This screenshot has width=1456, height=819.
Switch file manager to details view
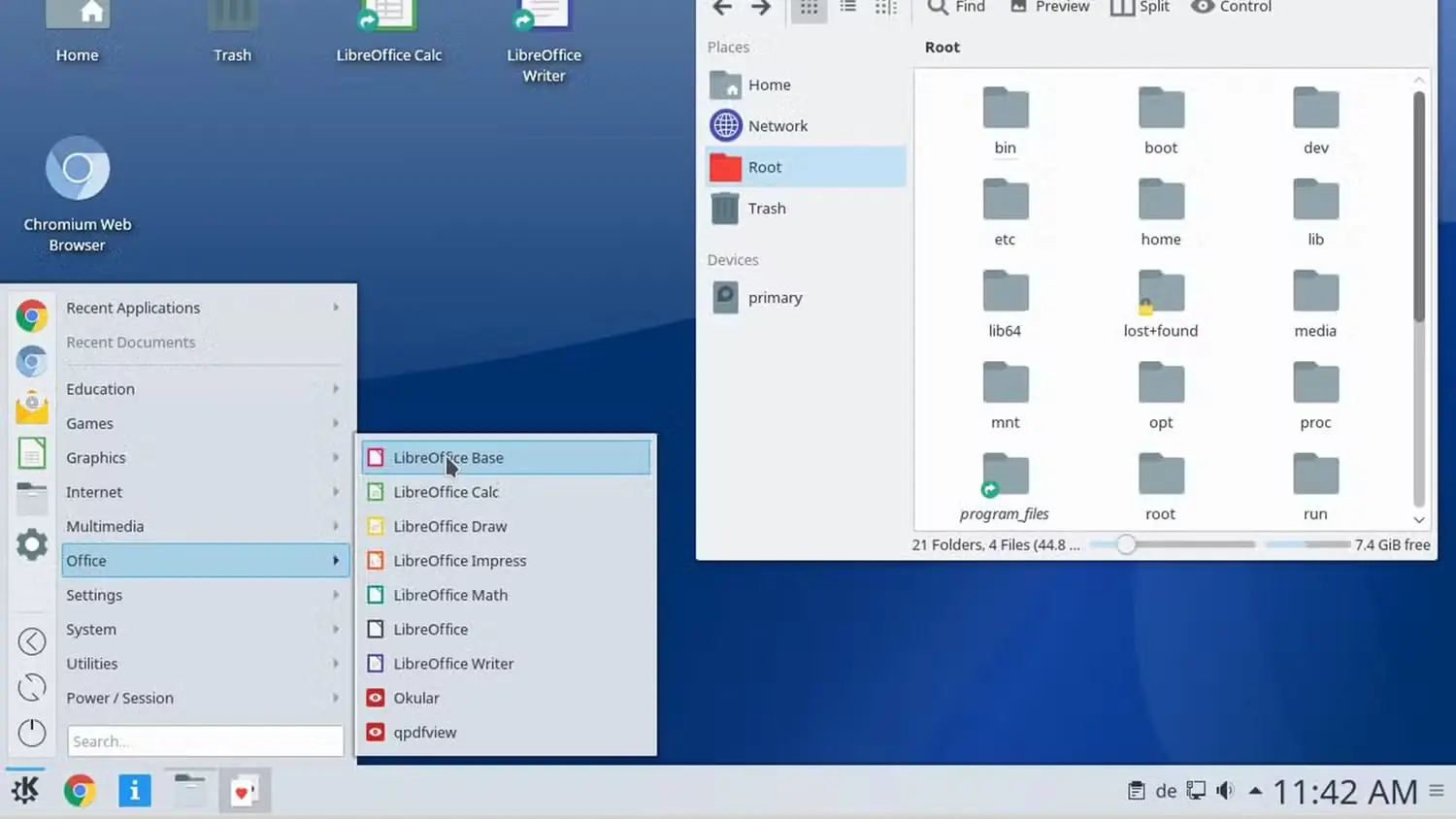point(885,8)
